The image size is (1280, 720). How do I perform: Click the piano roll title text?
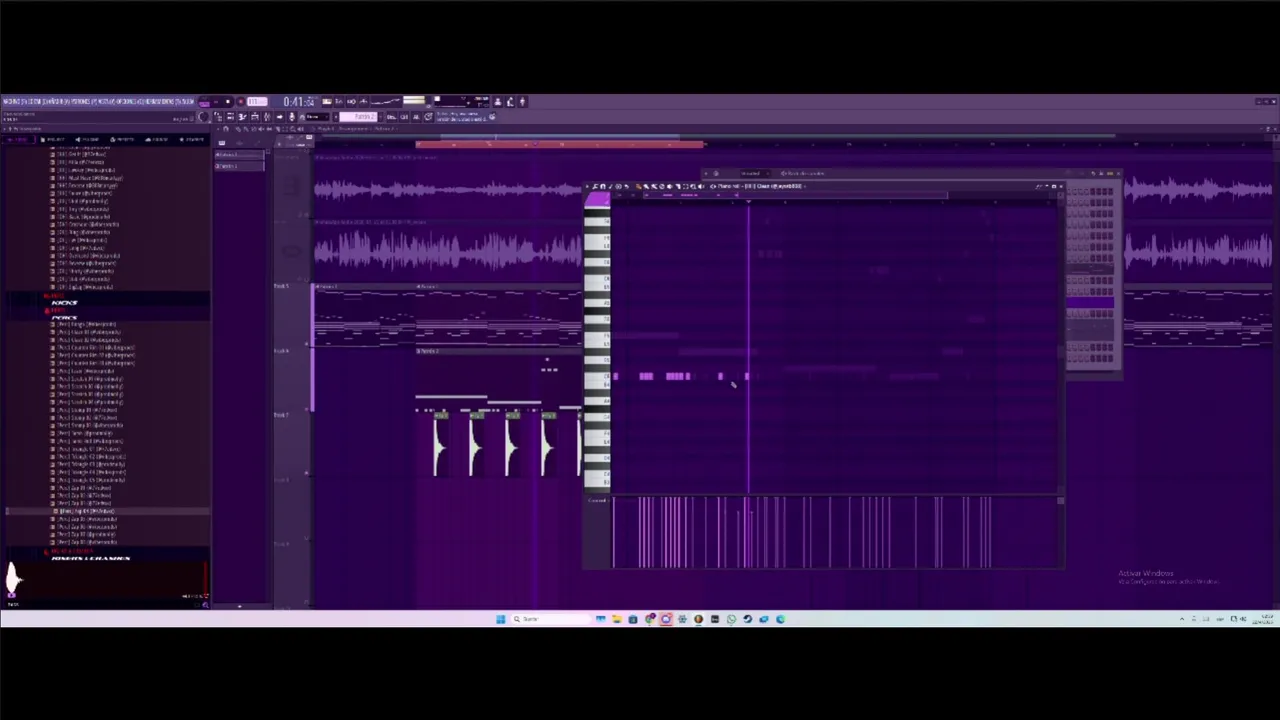760,186
